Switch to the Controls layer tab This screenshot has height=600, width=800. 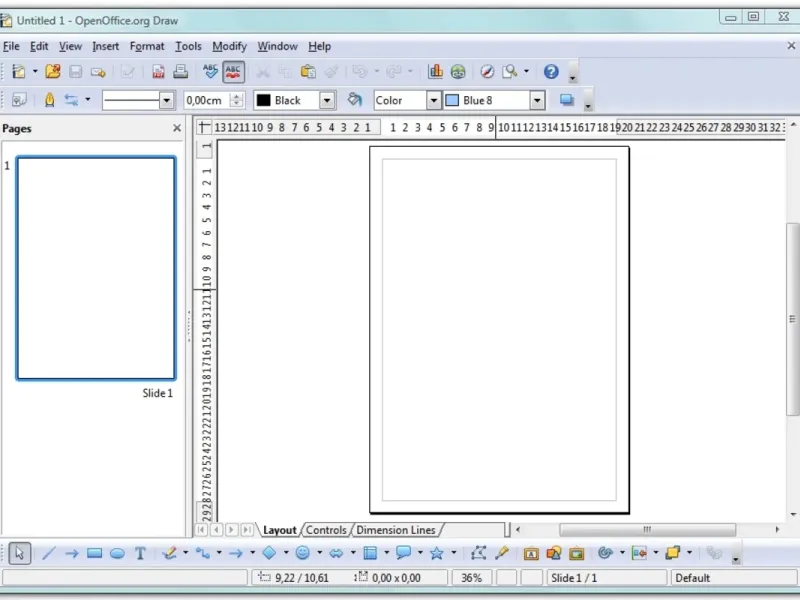[x=326, y=530]
